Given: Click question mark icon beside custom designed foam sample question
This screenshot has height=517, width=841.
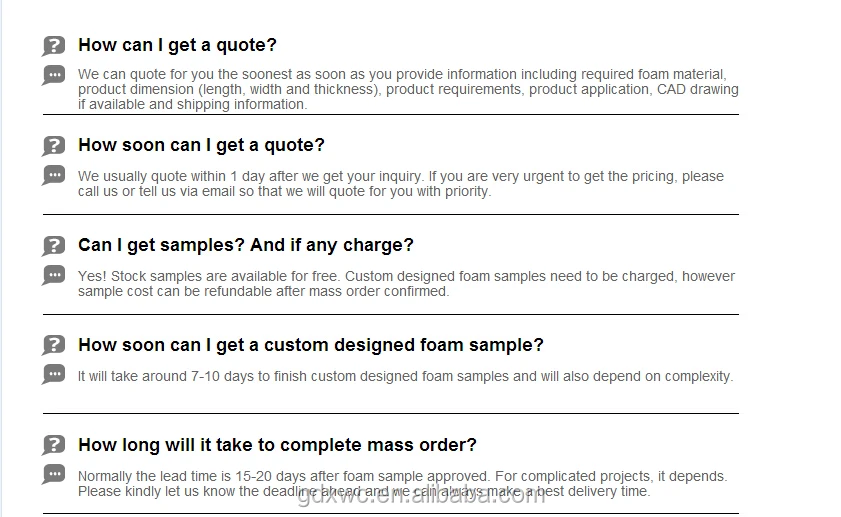Looking at the screenshot, I should 54,346.
